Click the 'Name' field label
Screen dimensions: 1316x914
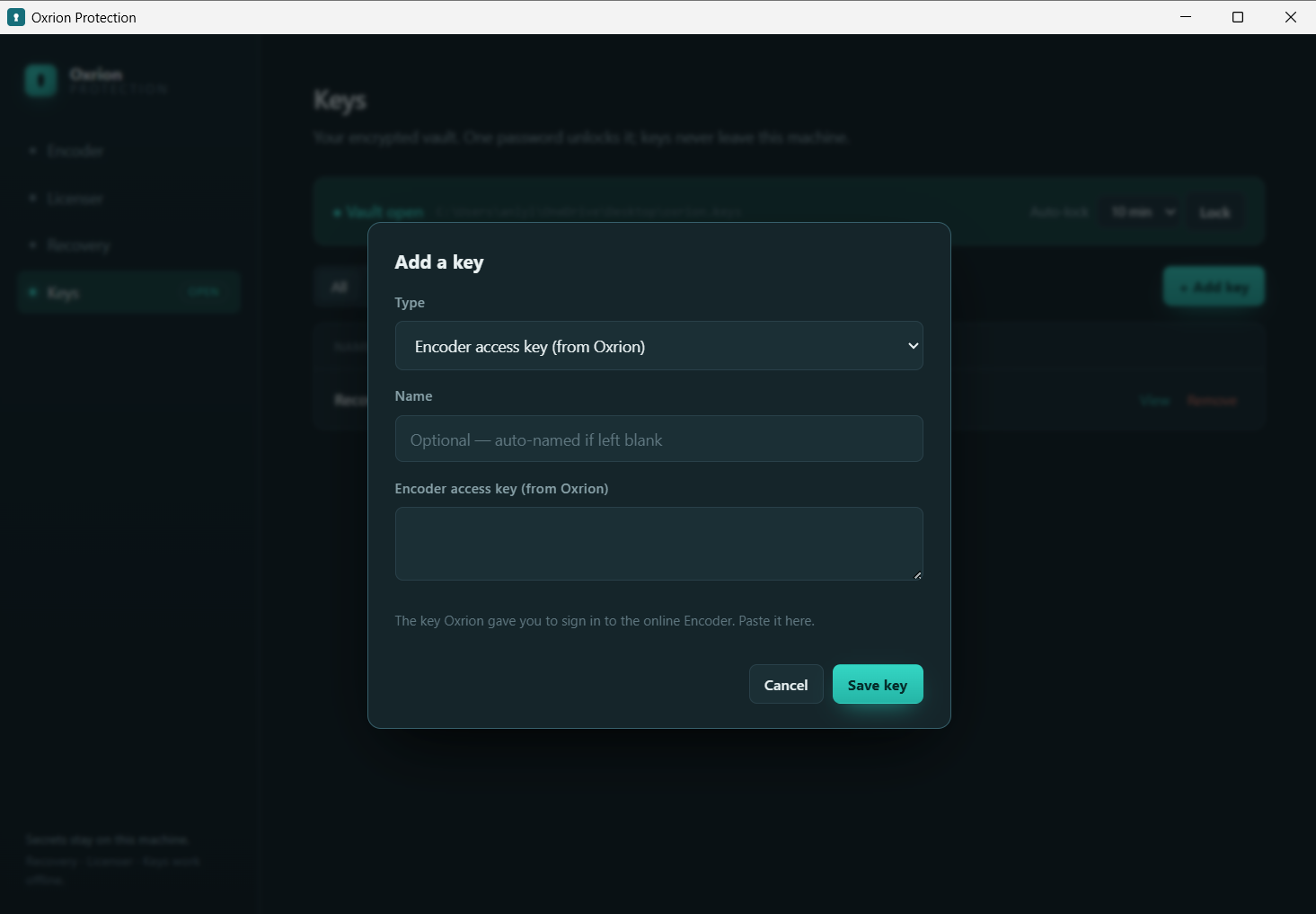[x=413, y=396]
